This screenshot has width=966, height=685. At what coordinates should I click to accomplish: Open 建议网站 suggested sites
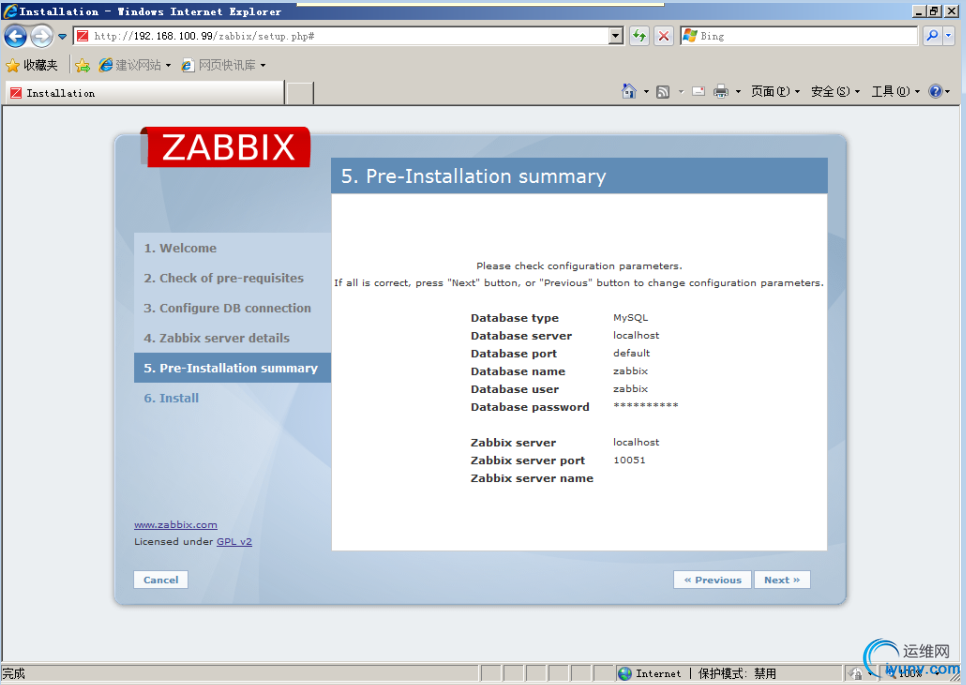tap(135, 65)
